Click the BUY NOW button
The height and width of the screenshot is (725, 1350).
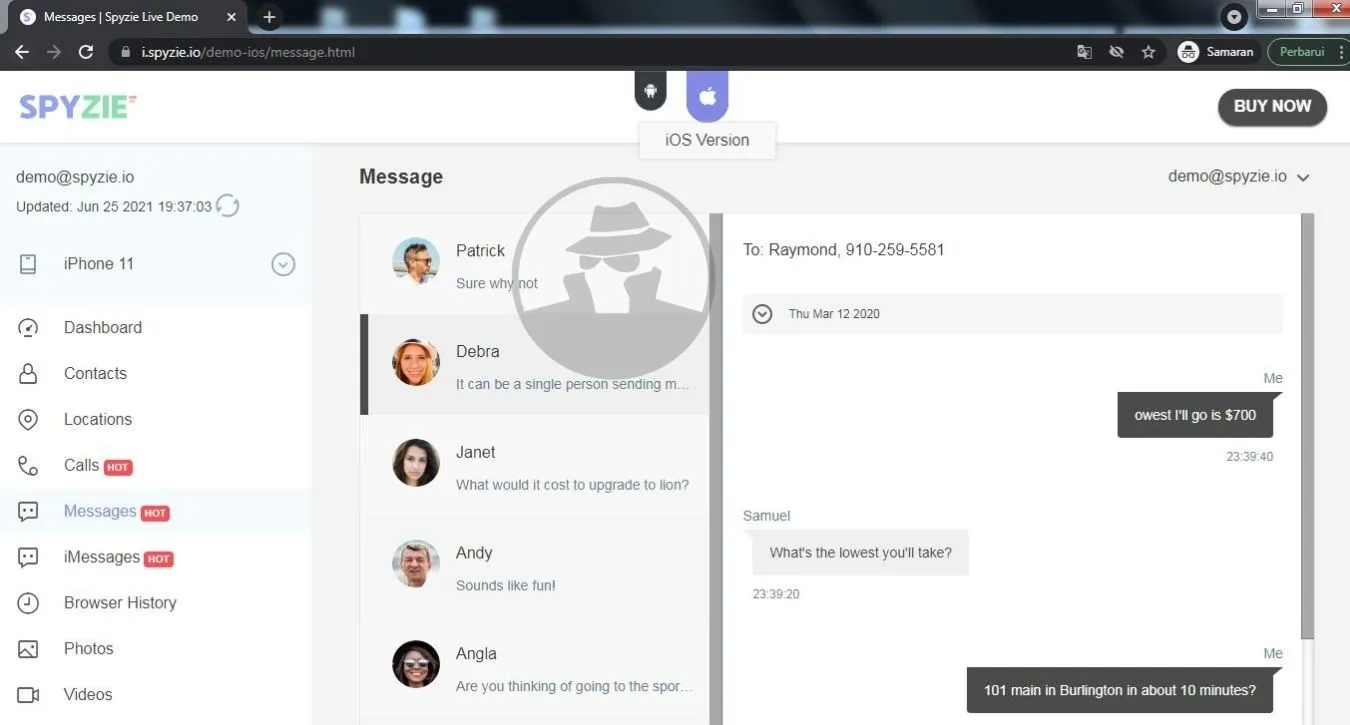[x=1272, y=107]
